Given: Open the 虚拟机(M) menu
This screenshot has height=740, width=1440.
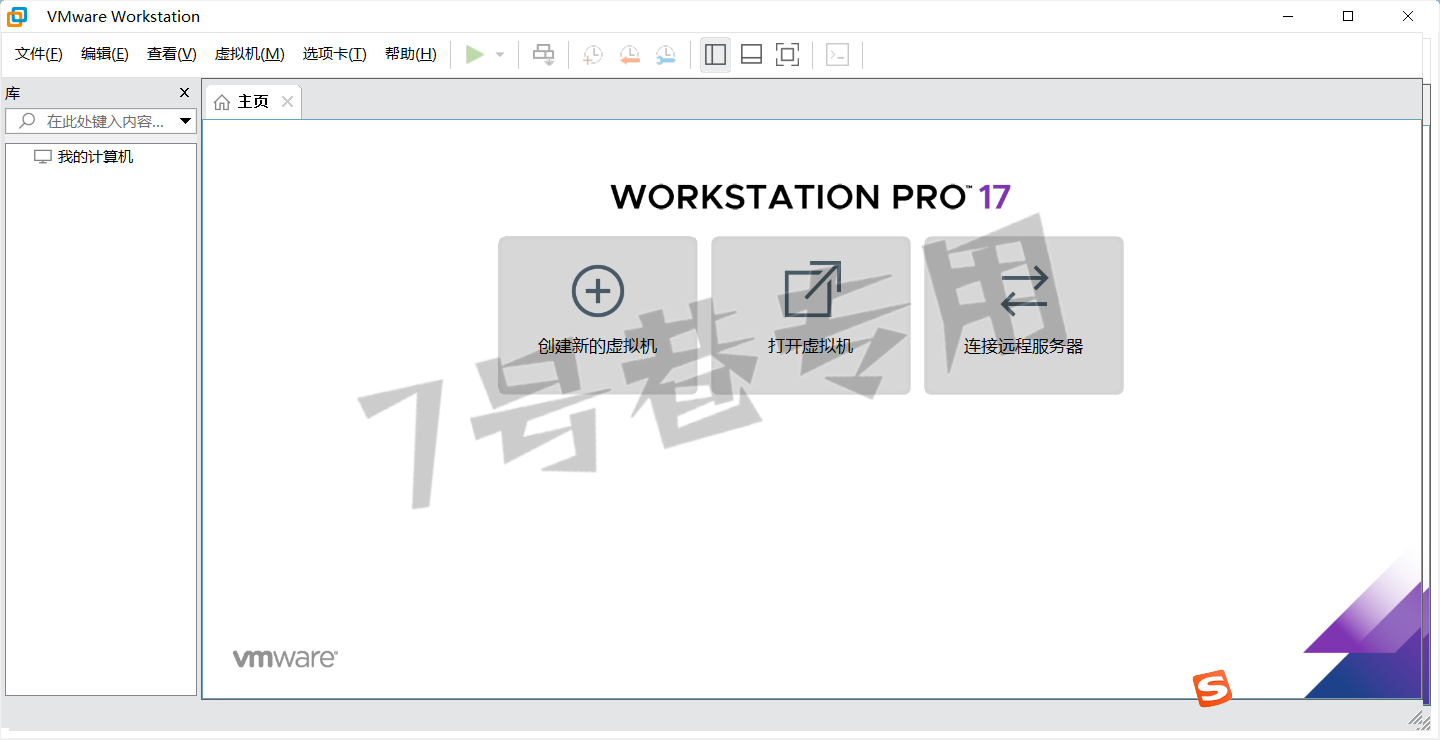Looking at the screenshot, I should click(x=250, y=54).
